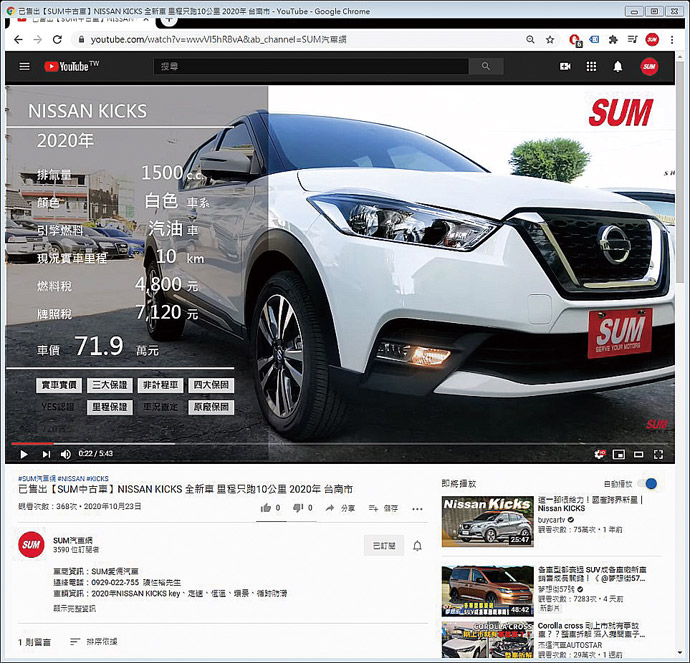Open YouTube notifications bell

point(618,66)
